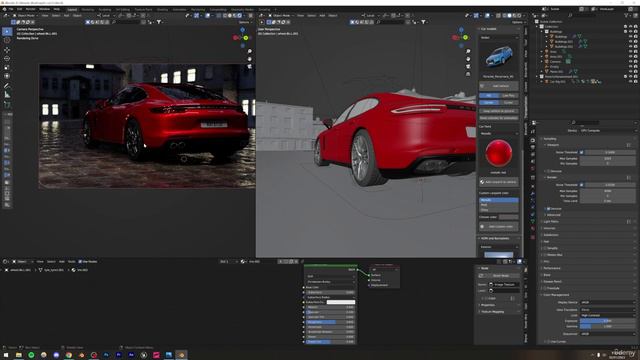
Task: Enable the Simplify checkbox
Action: click(x=545, y=248)
